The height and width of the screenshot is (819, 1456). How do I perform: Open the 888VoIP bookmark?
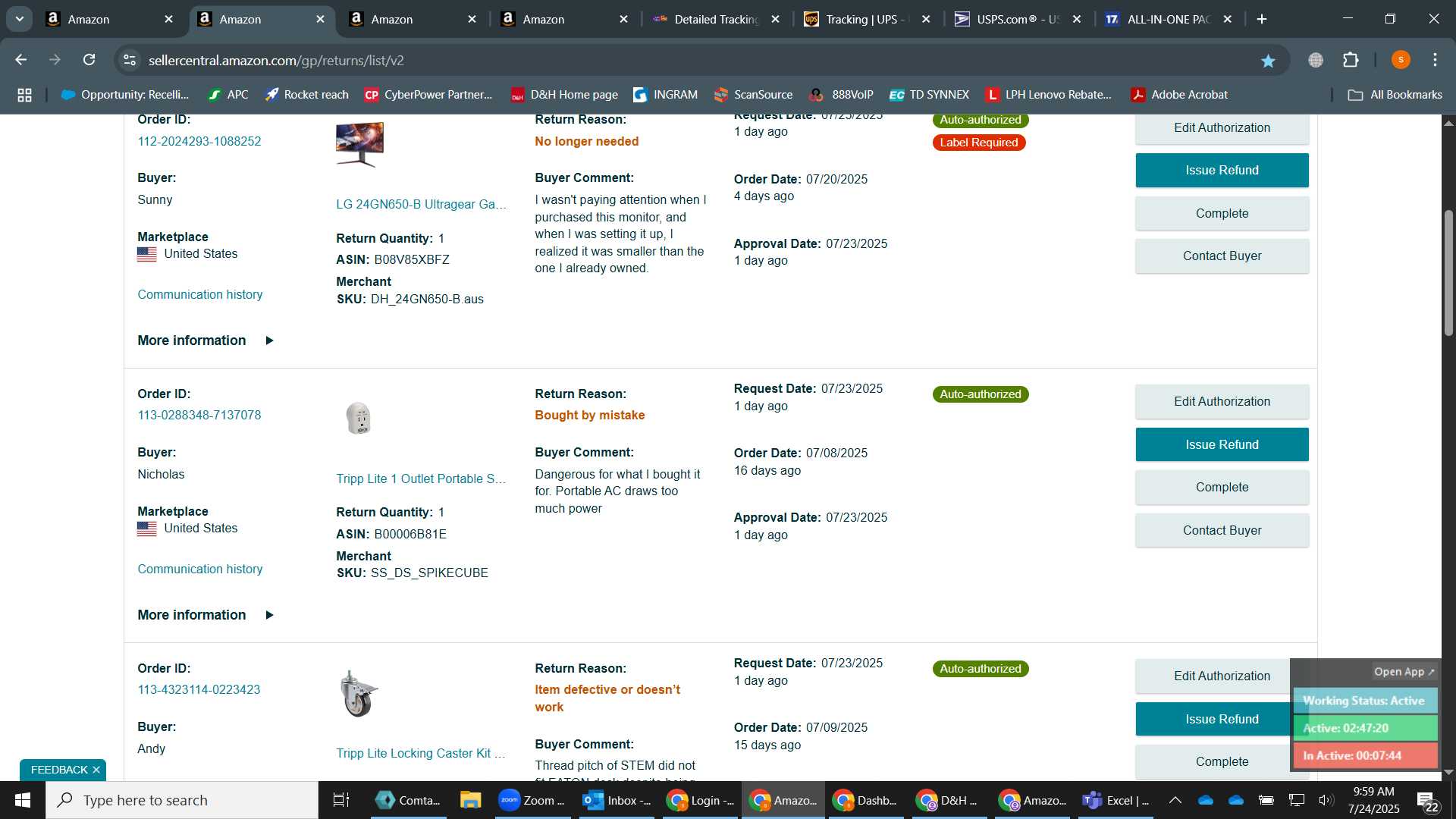(x=841, y=95)
